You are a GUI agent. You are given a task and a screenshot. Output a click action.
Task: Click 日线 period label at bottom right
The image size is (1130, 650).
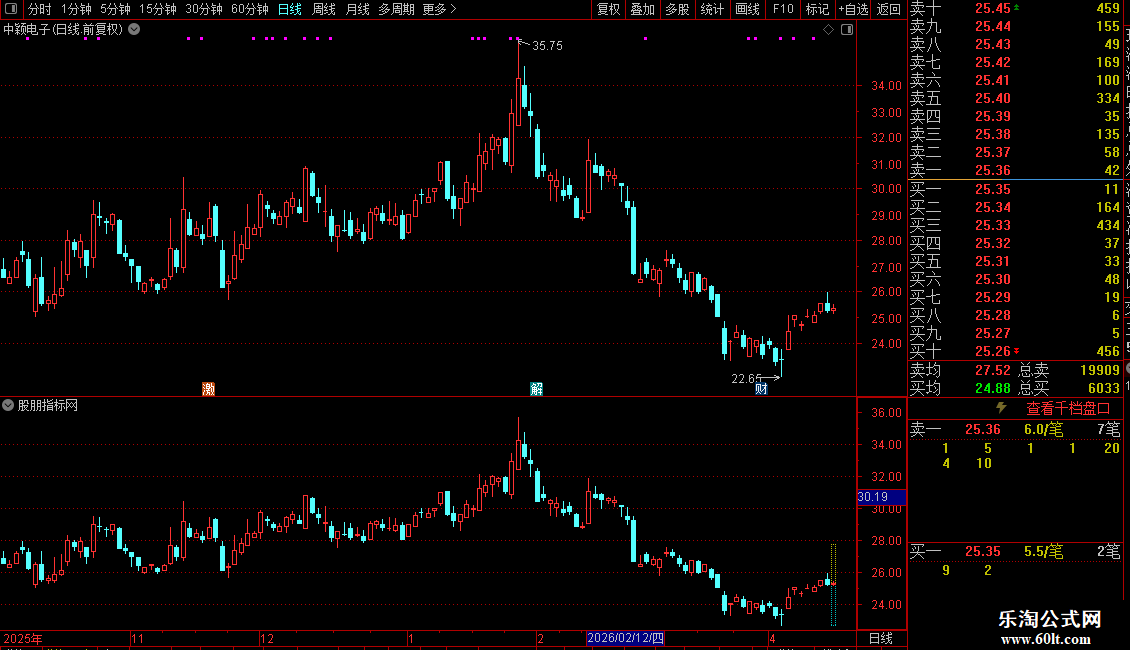tap(881, 638)
